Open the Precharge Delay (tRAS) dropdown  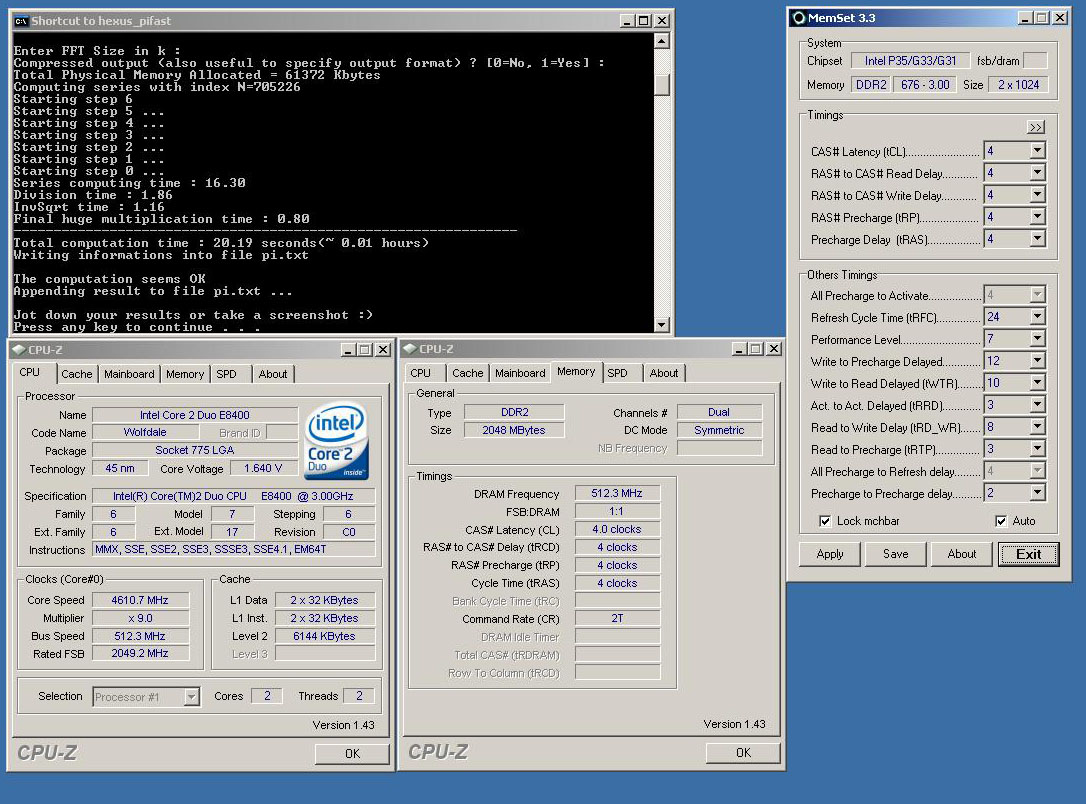1037,239
